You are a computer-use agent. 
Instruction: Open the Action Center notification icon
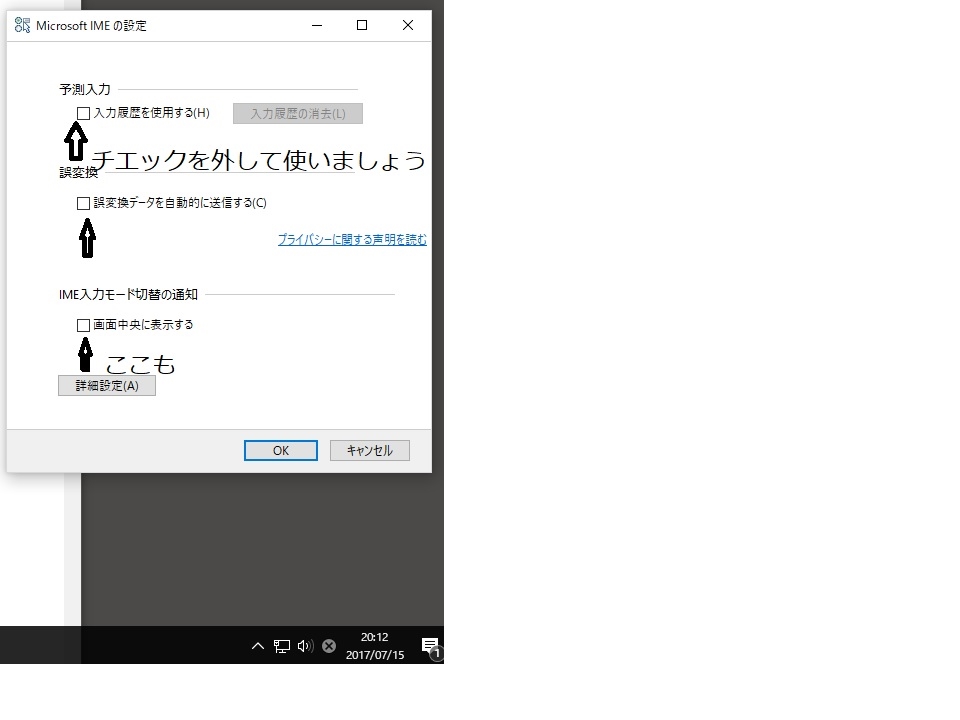click(x=430, y=647)
